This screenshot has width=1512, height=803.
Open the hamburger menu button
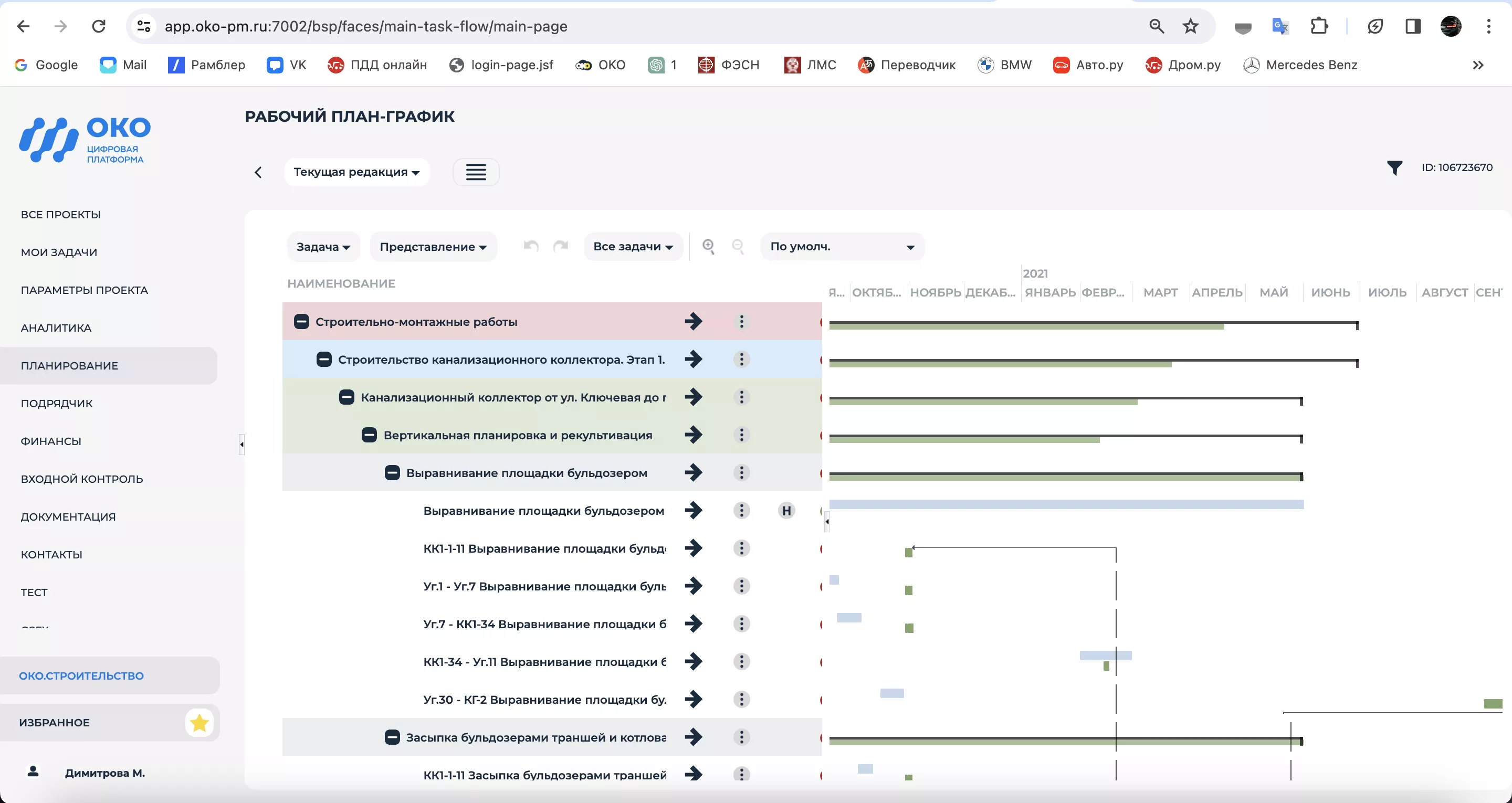click(476, 172)
